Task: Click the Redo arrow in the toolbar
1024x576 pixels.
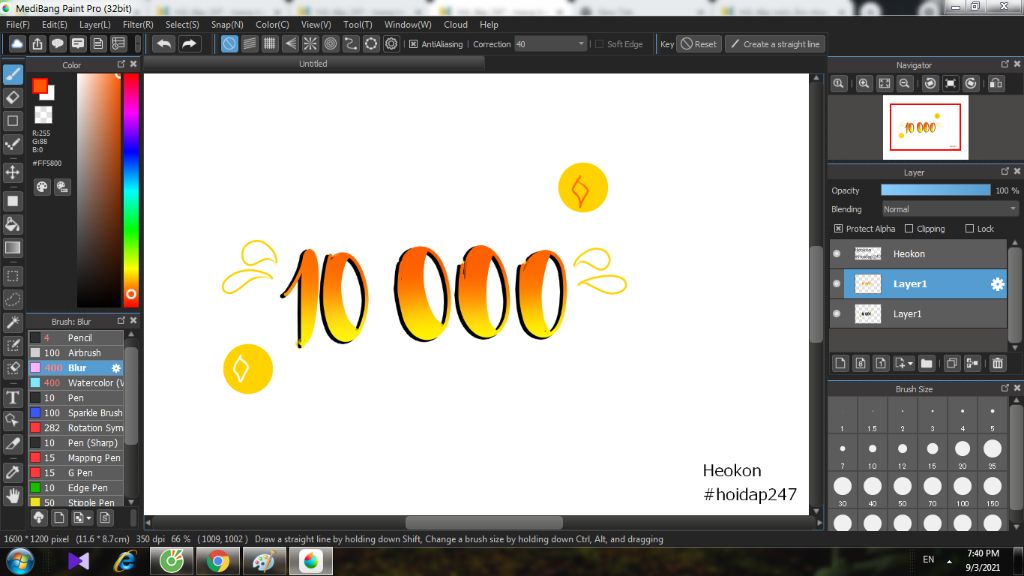Action: click(189, 44)
